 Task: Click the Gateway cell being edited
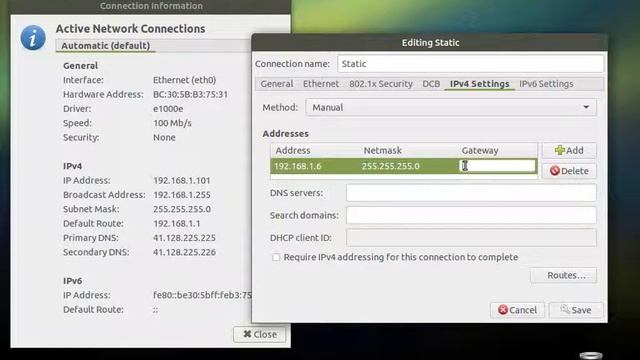tap(497, 166)
